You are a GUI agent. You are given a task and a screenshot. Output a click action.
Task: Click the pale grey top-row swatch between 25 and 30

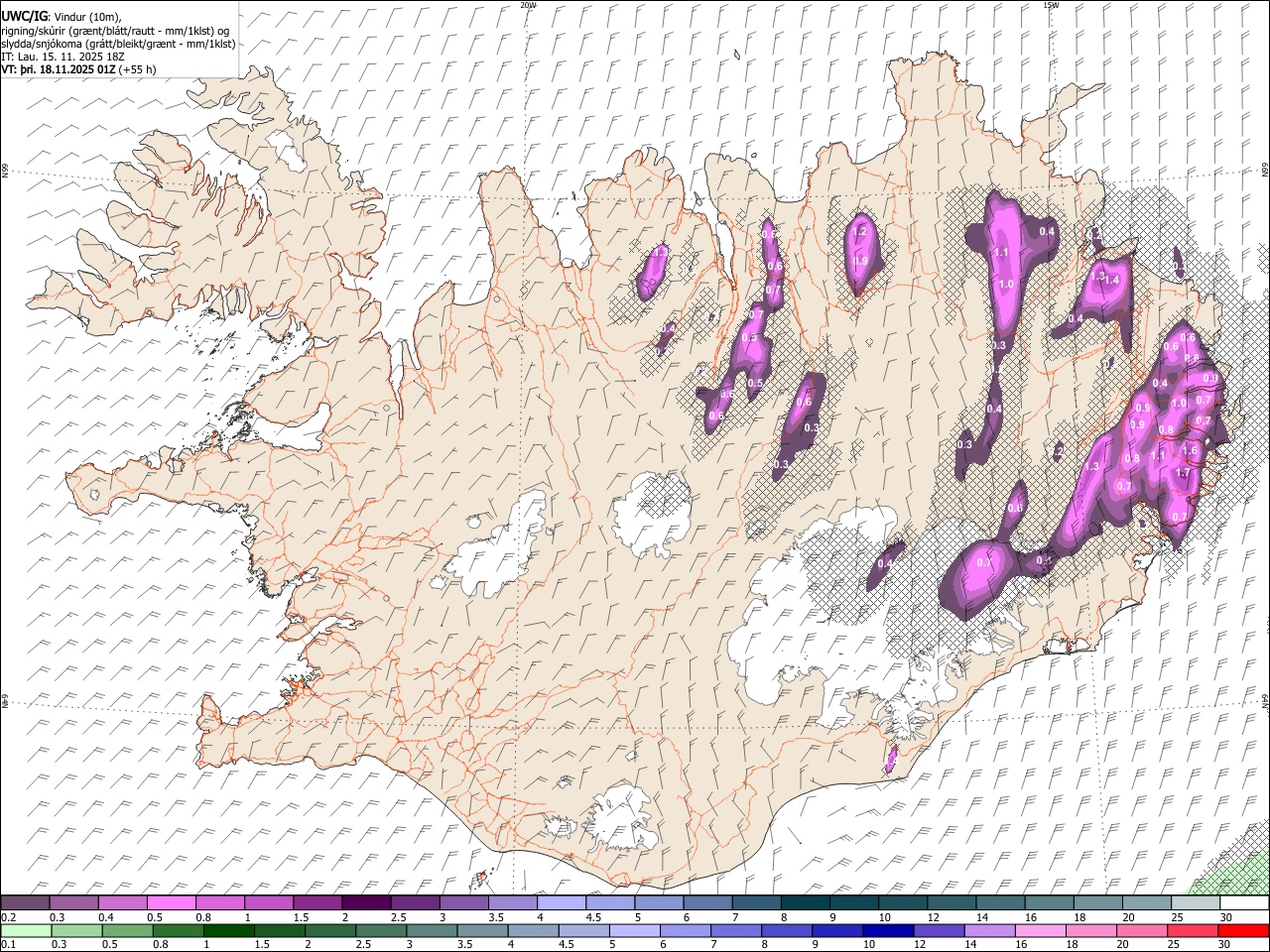coord(1195,902)
